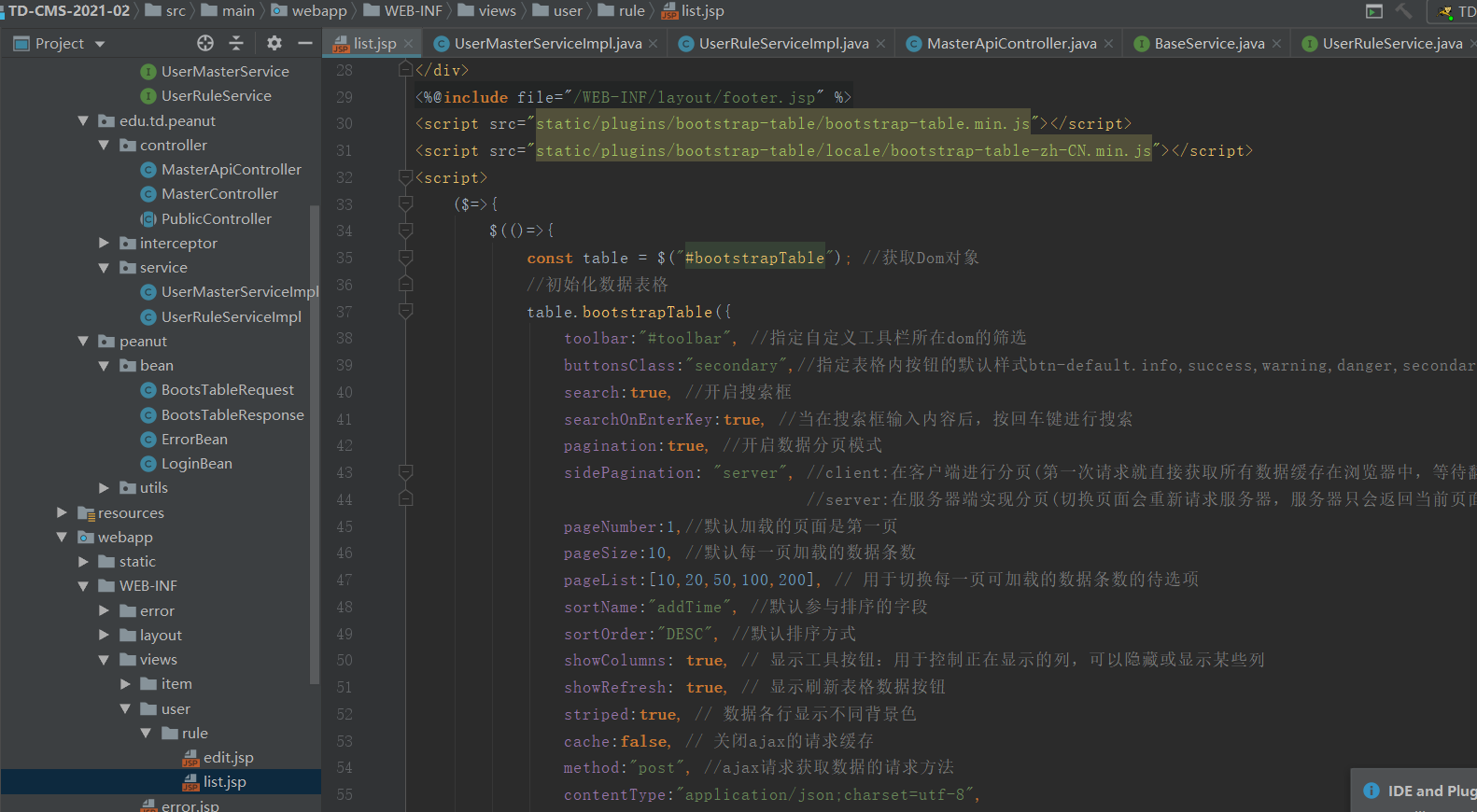Expand the error folder
1477x812 pixels.
[104, 610]
